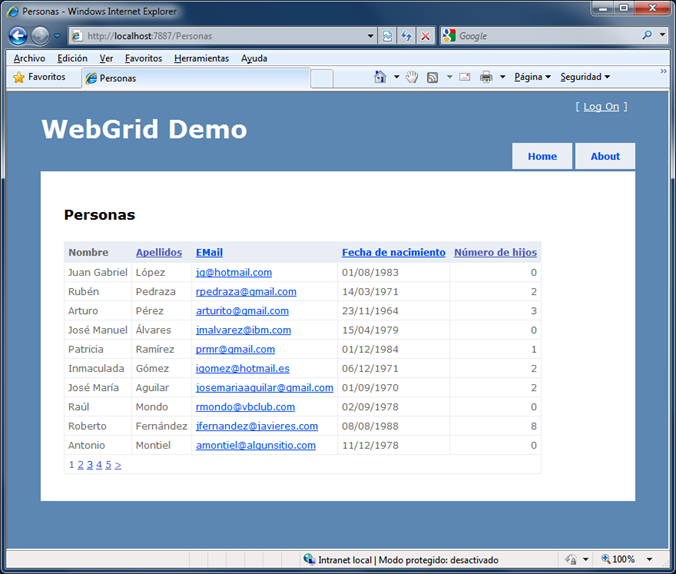Switch to the About navigation tab

[x=605, y=156]
